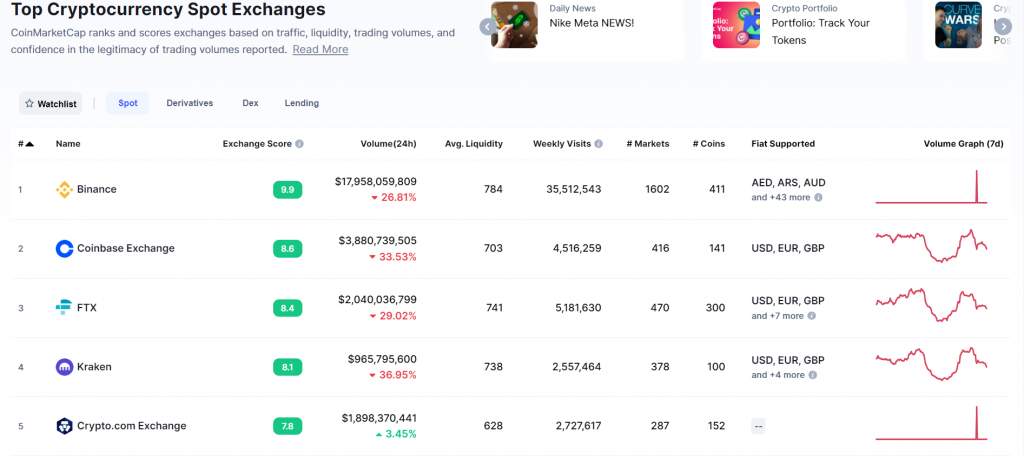Sort table by rank number column
This screenshot has width=1024, height=458.
coord(26,144)
